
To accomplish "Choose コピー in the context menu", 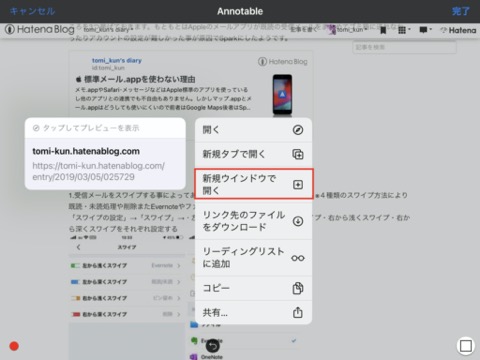I will [x=253, y=288].
